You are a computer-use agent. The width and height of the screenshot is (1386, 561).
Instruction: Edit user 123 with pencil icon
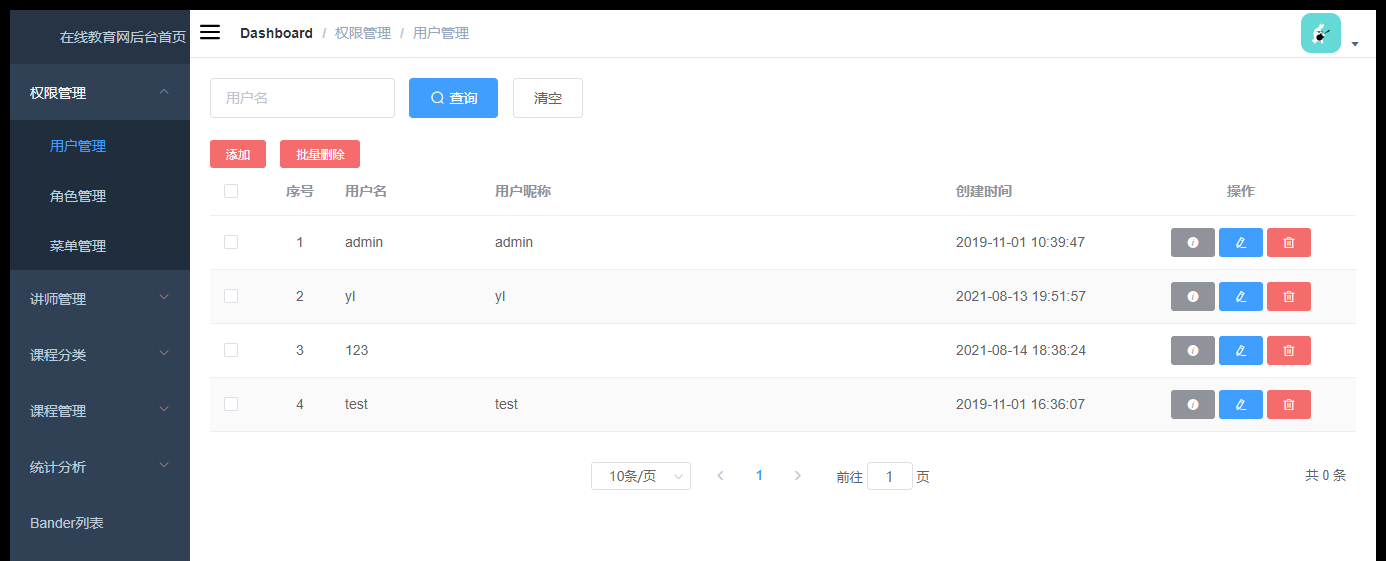point(1241,351)
